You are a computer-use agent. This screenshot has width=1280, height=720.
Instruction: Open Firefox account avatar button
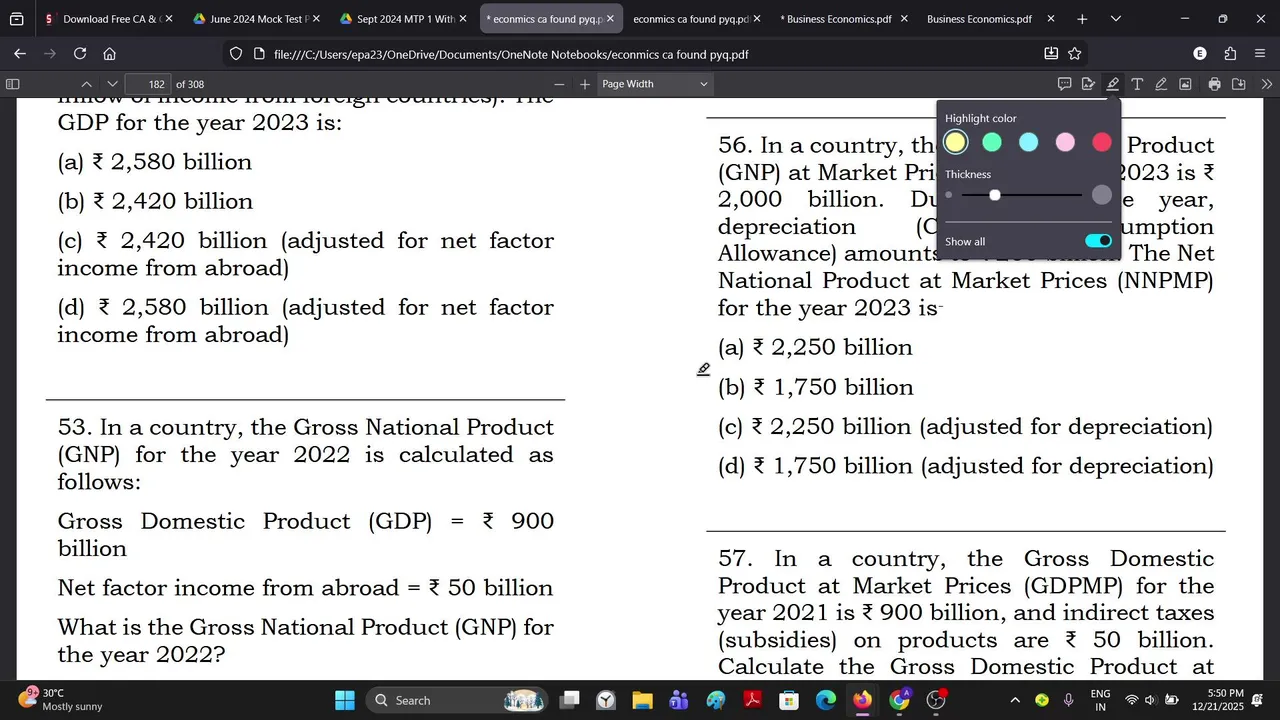coord(1200,54)
